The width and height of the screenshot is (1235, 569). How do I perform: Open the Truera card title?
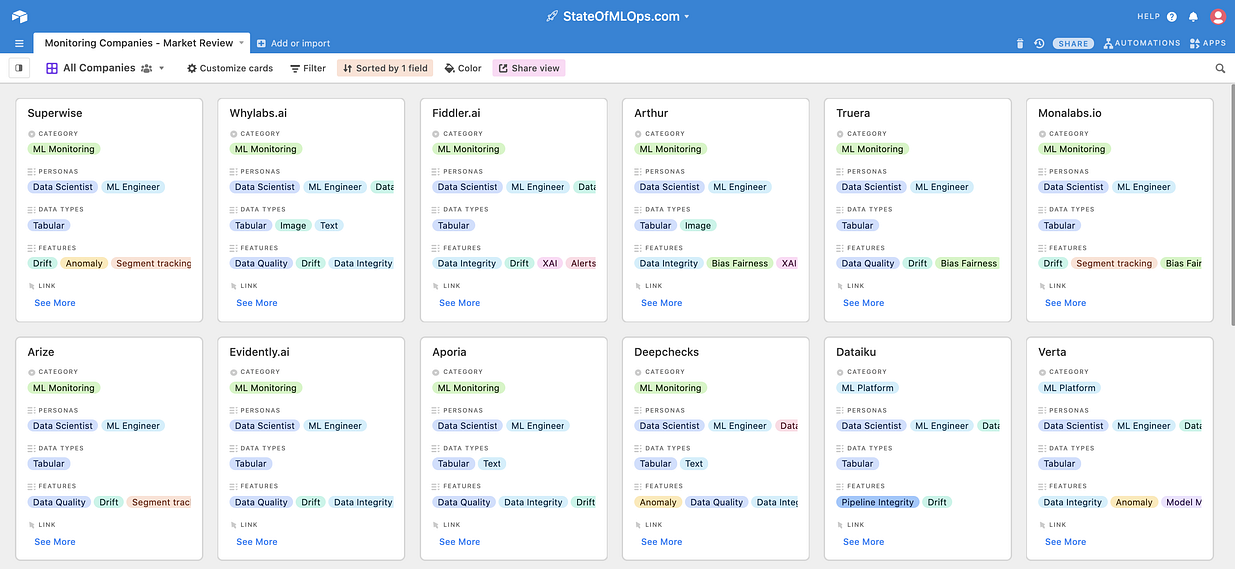853,113
